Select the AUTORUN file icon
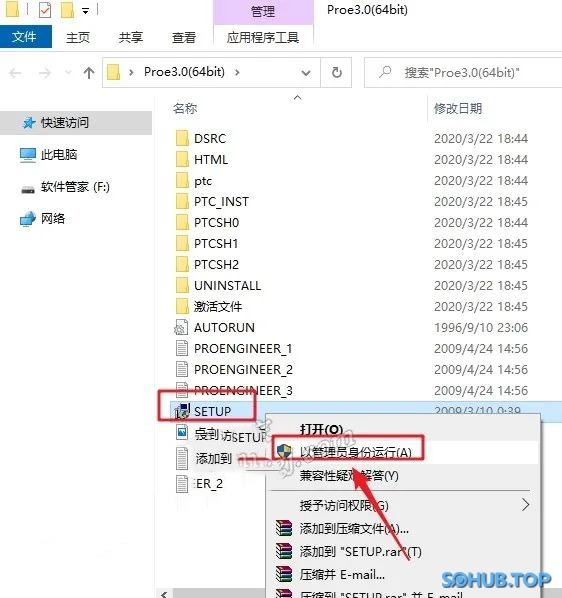 tap(181, 327)
